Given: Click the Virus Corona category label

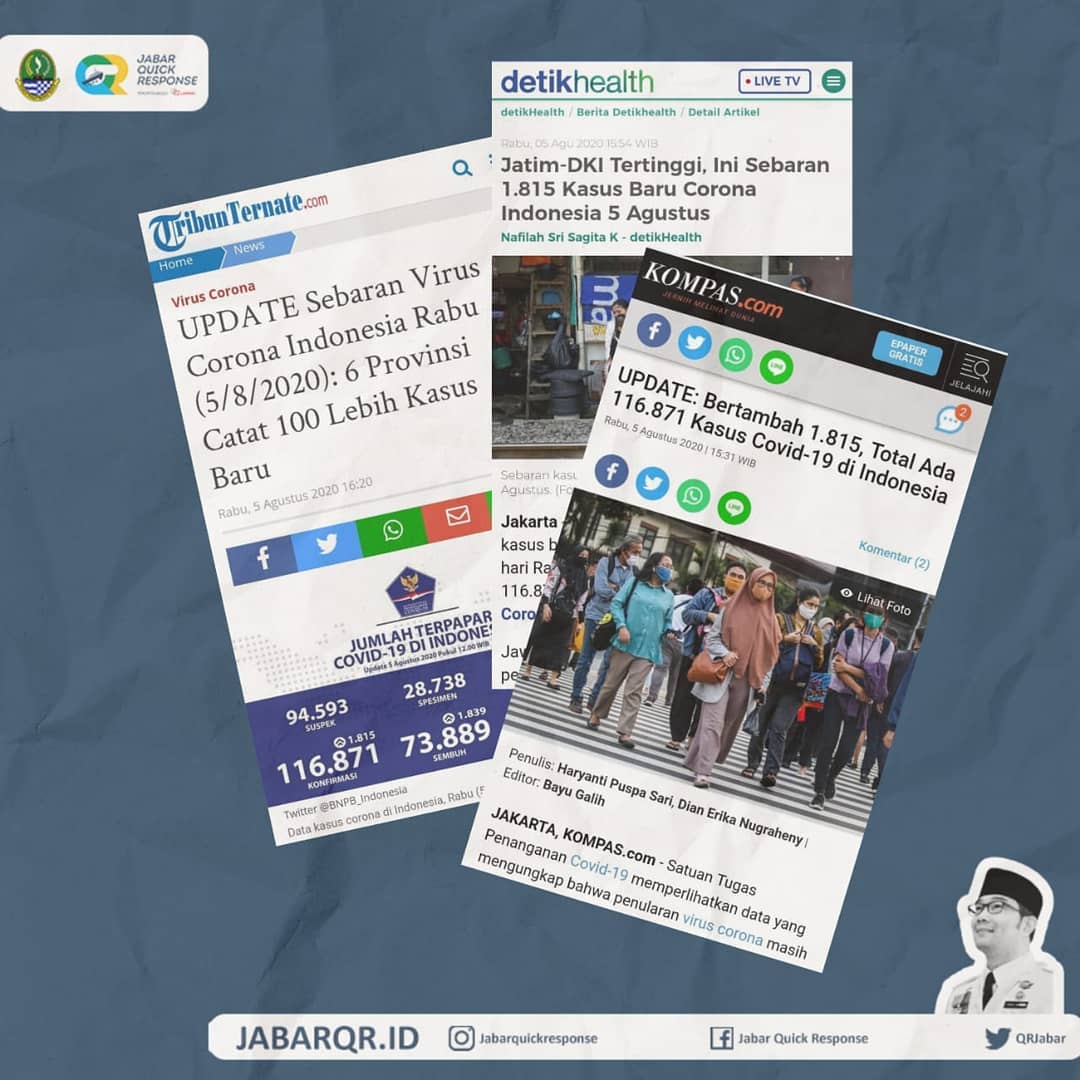Looking at the screenshot, I should coord(213,294).
